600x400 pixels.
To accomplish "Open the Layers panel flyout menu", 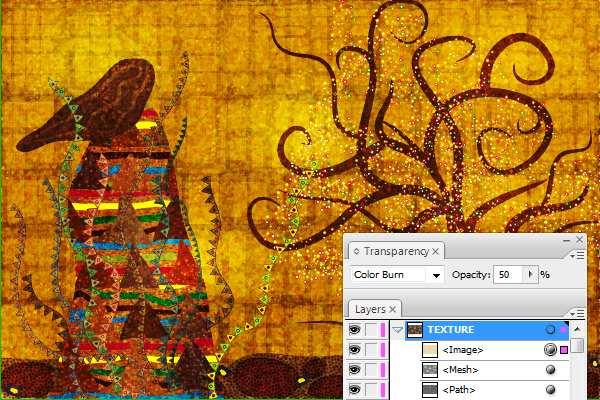I will [x=577, y=313].
